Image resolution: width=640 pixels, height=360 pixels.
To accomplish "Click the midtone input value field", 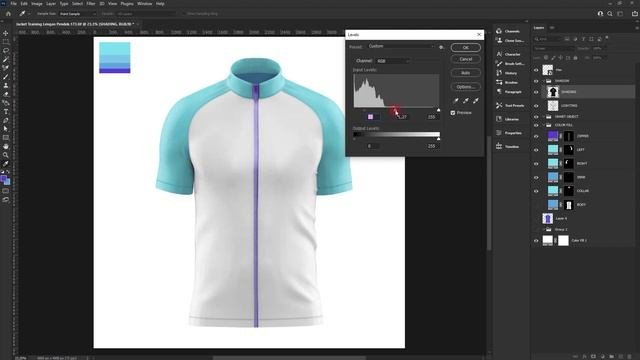I will 402,117.
